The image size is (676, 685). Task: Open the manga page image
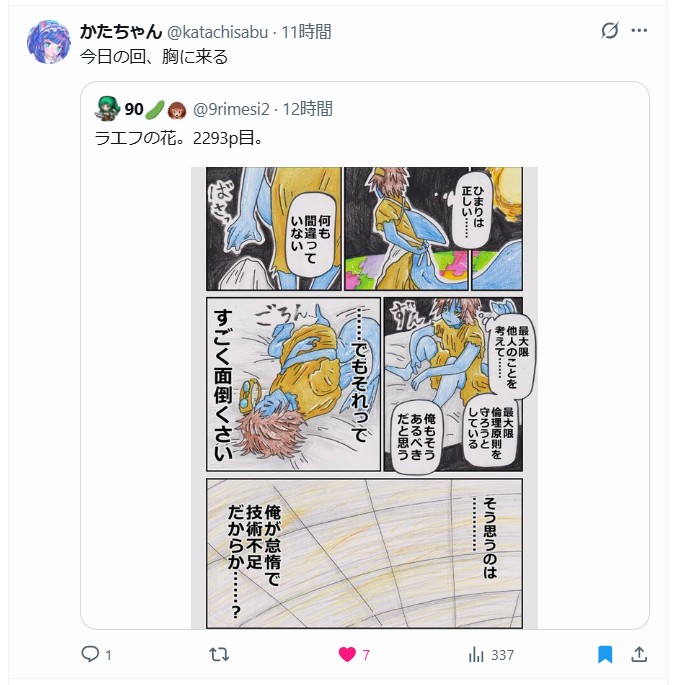(364, 398)
